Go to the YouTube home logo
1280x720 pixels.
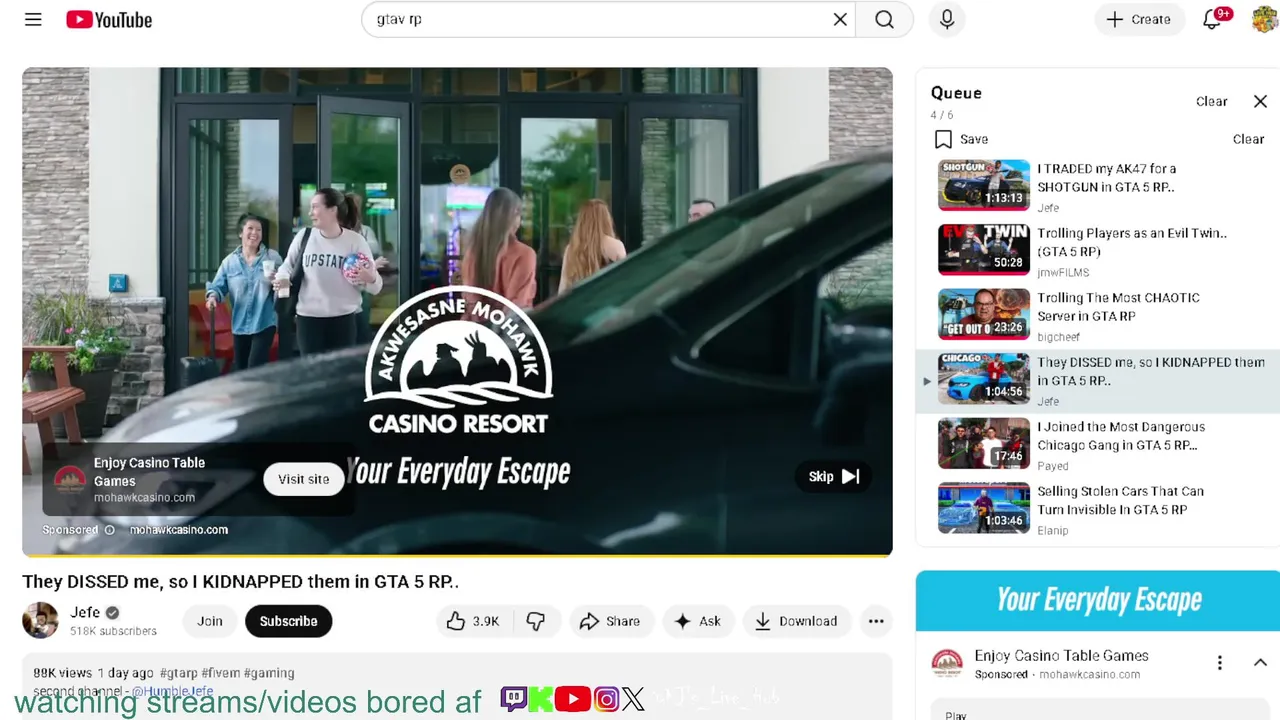pos(109,19)
